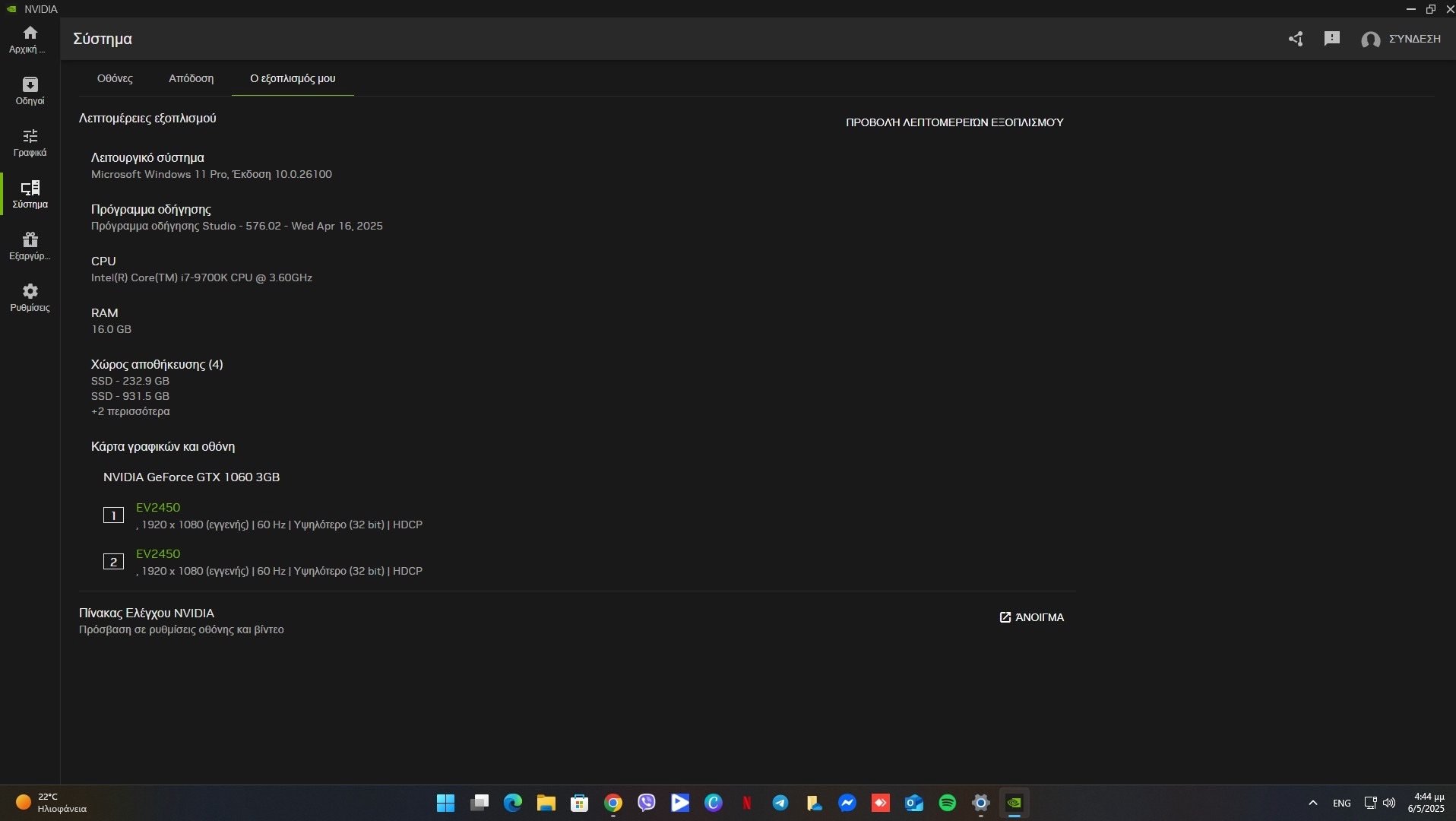This screenshot has height=821, width=1456.
Task: Click the Πίνακας Ελέγχου NVIDIA heading
Action: pyautogui.click(x=147, y=613)
